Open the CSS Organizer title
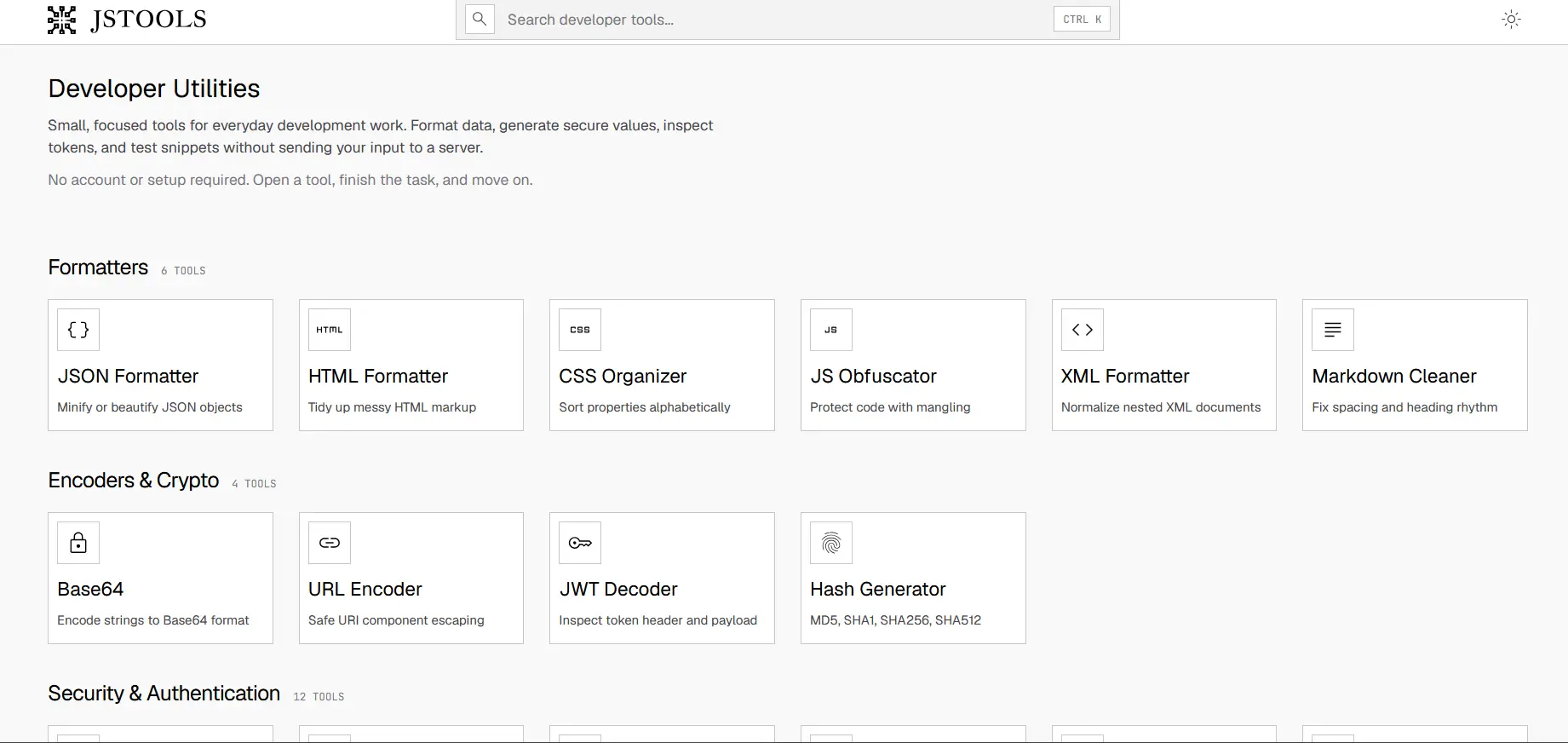The image size is (1568, 743). (623, 376)
